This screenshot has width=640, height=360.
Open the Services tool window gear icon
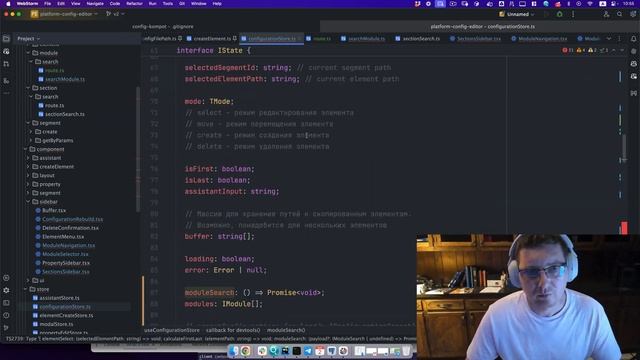click(6, 290)
